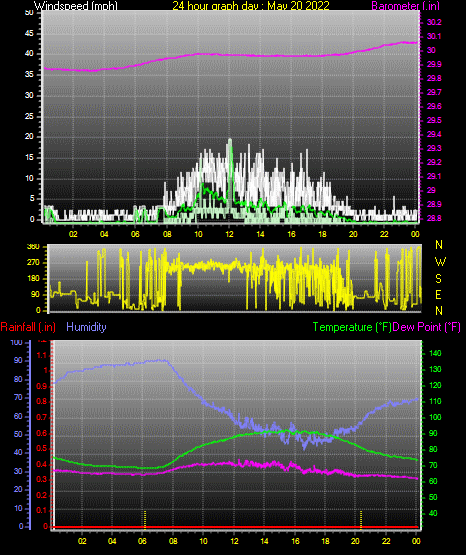Image resolution: width=466 pixels, height=555 pixels.
Task: Click the '08' hour label under humidity graph
Action: 173,541
